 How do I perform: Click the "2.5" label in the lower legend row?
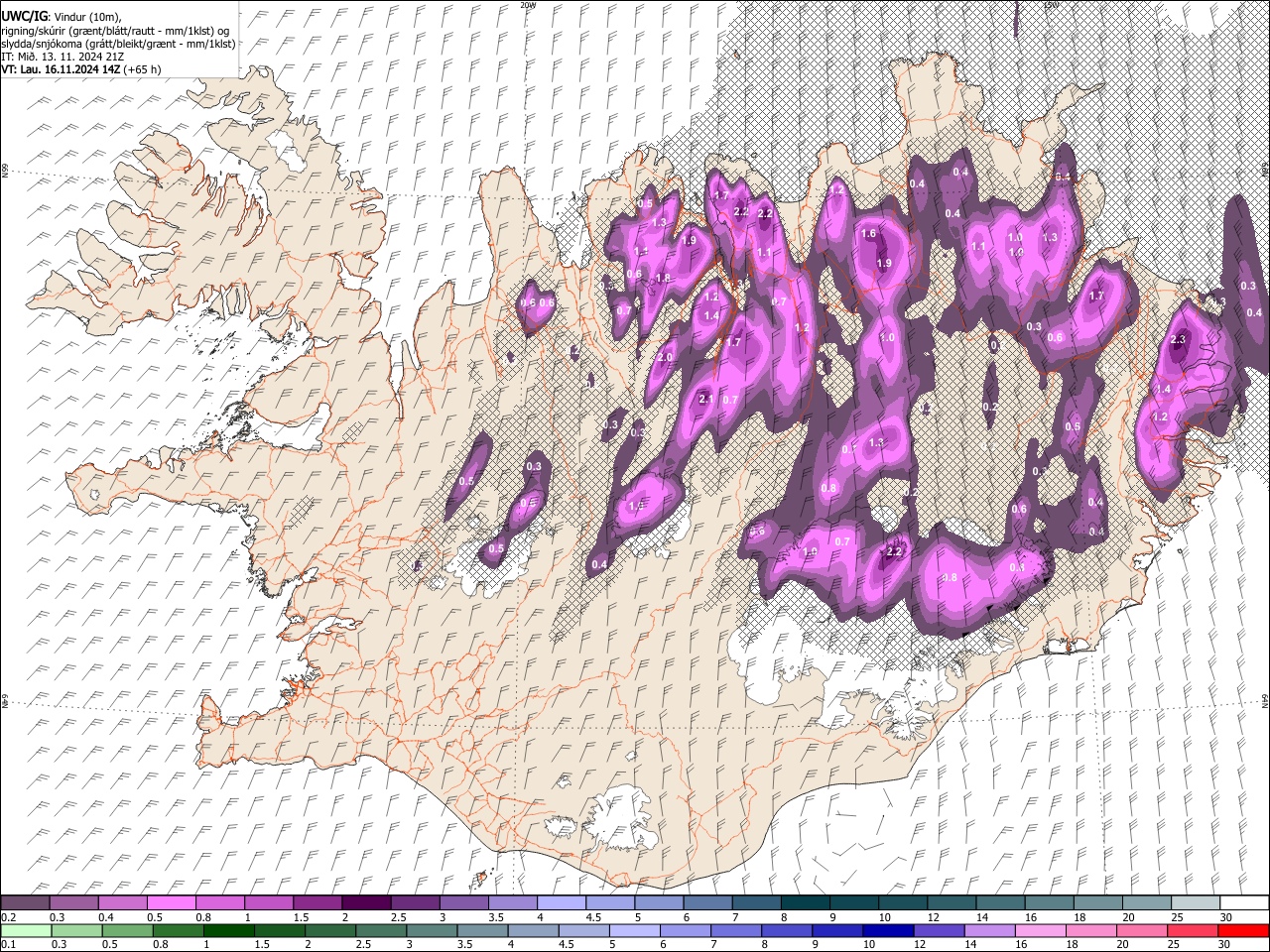(x=363, y=944)
